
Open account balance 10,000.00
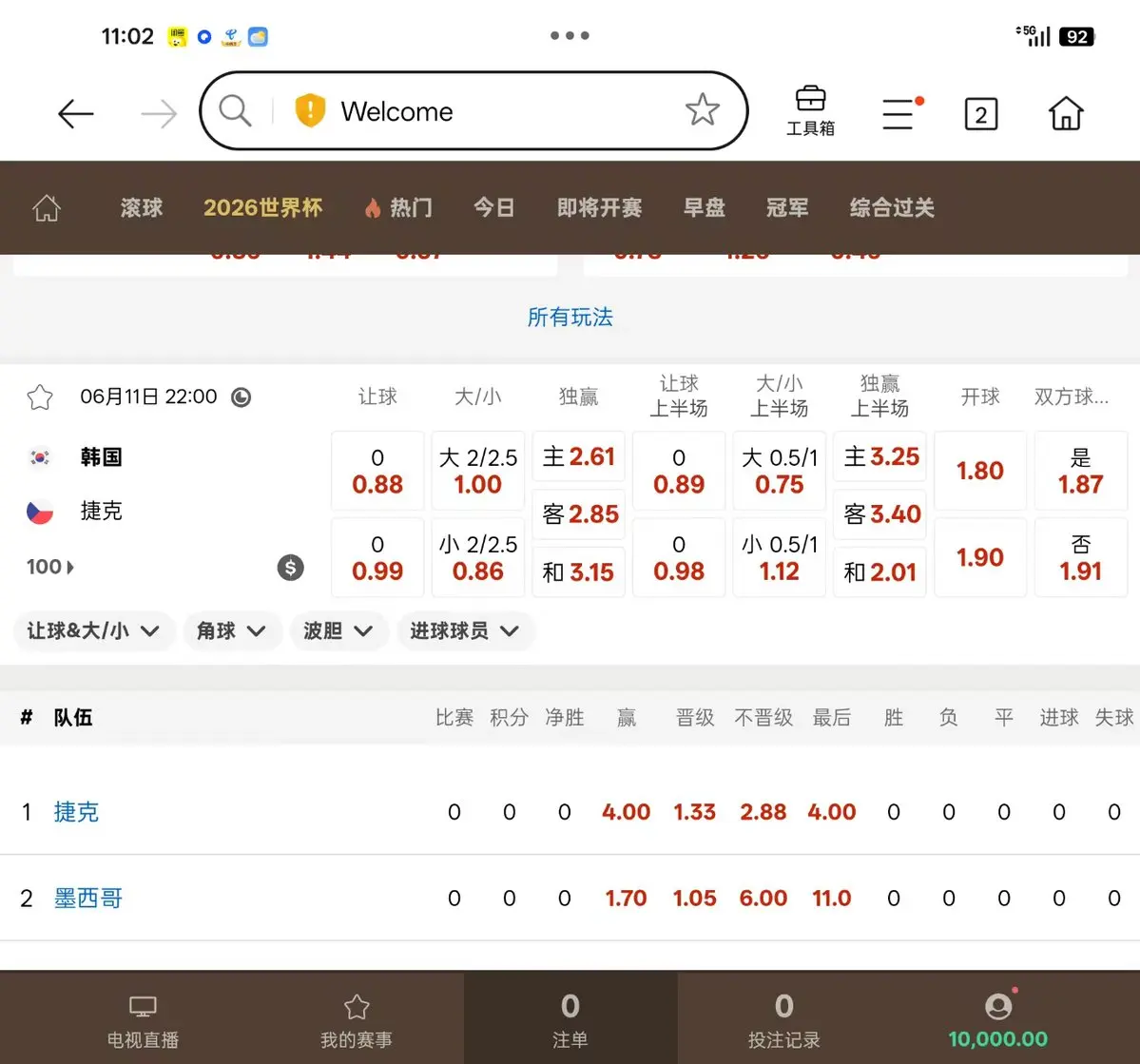[x=997, y=1020]
